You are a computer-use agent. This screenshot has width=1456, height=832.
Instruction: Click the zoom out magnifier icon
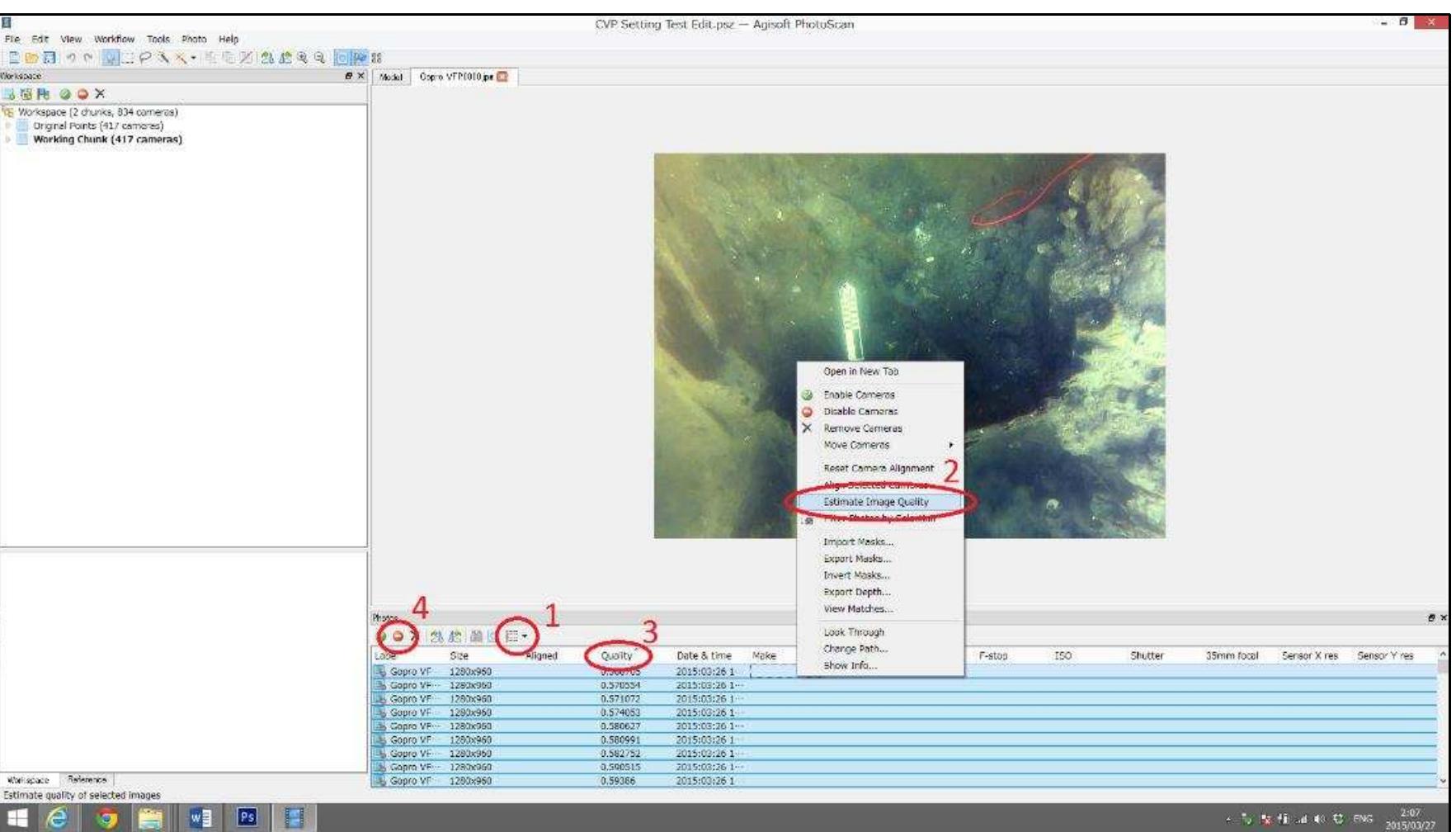(x=319, y=58)
